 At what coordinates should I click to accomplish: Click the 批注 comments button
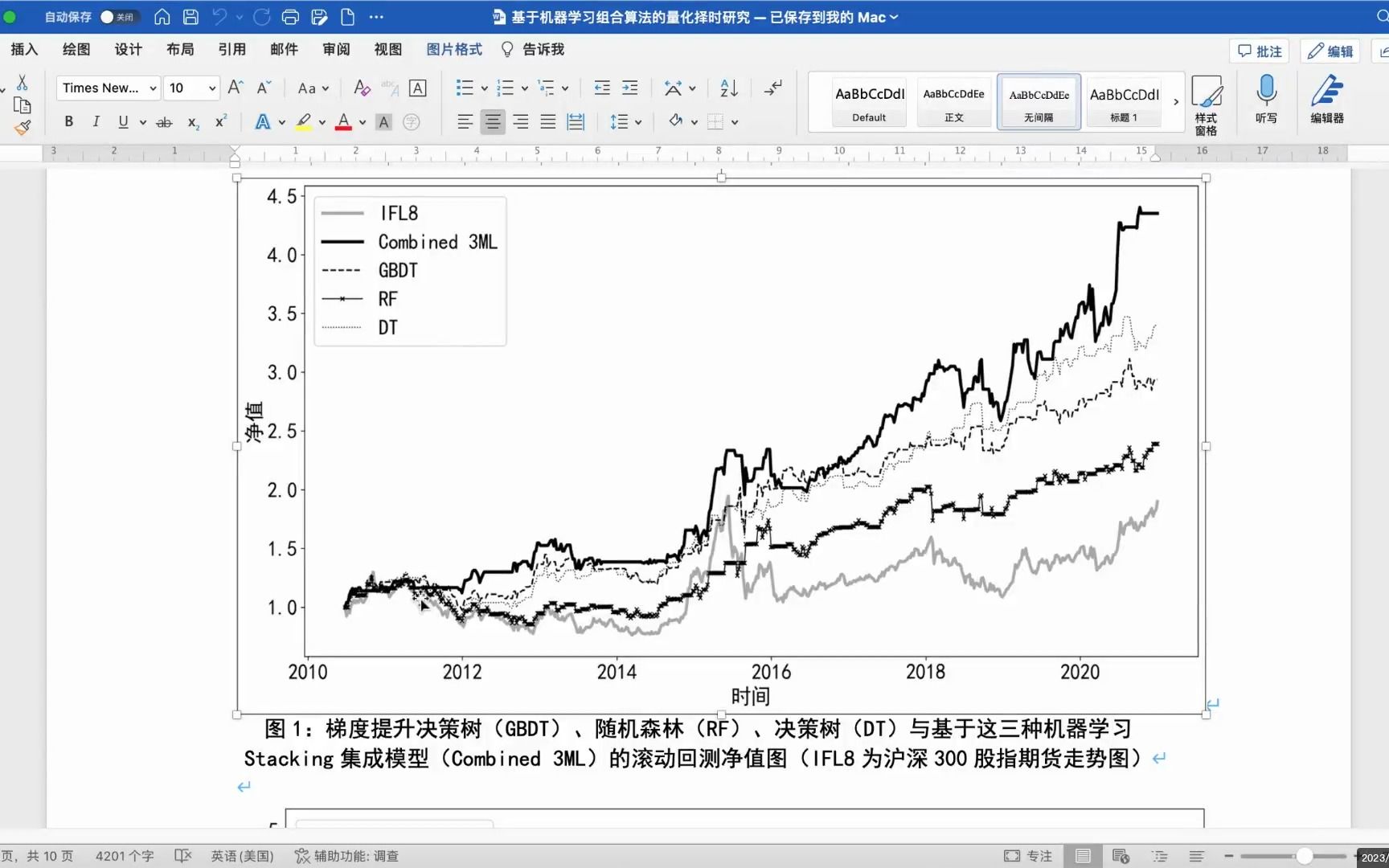pos(1260,51)
